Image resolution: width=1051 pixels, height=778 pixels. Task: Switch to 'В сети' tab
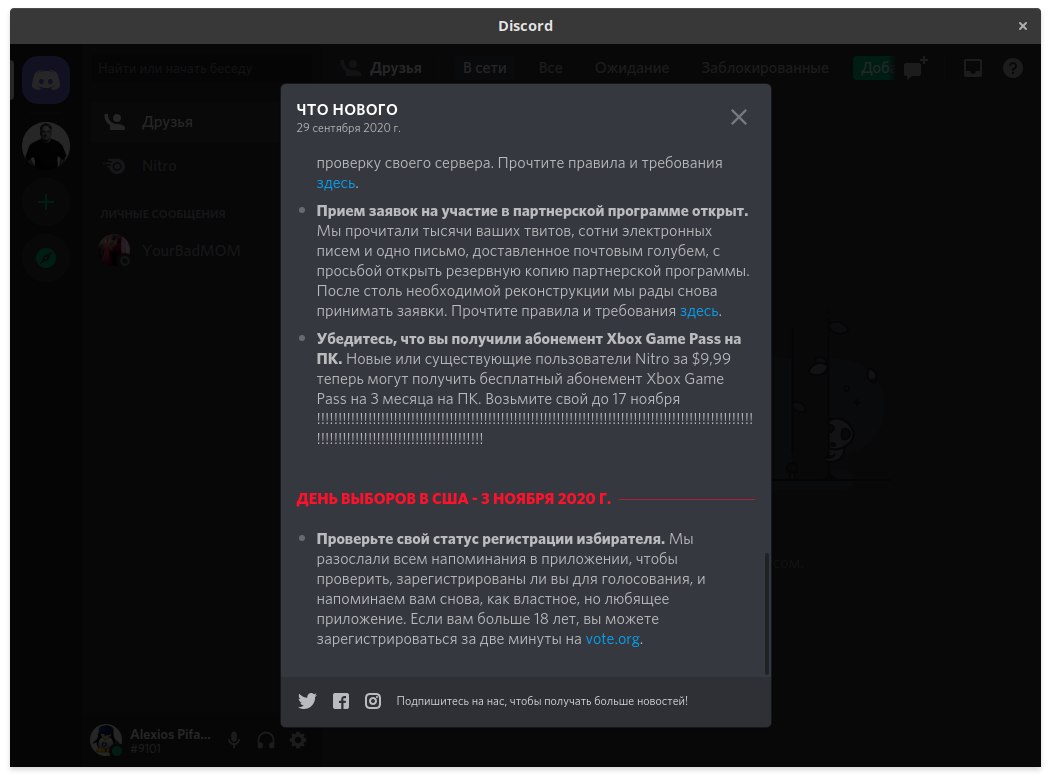click(485, 68)
